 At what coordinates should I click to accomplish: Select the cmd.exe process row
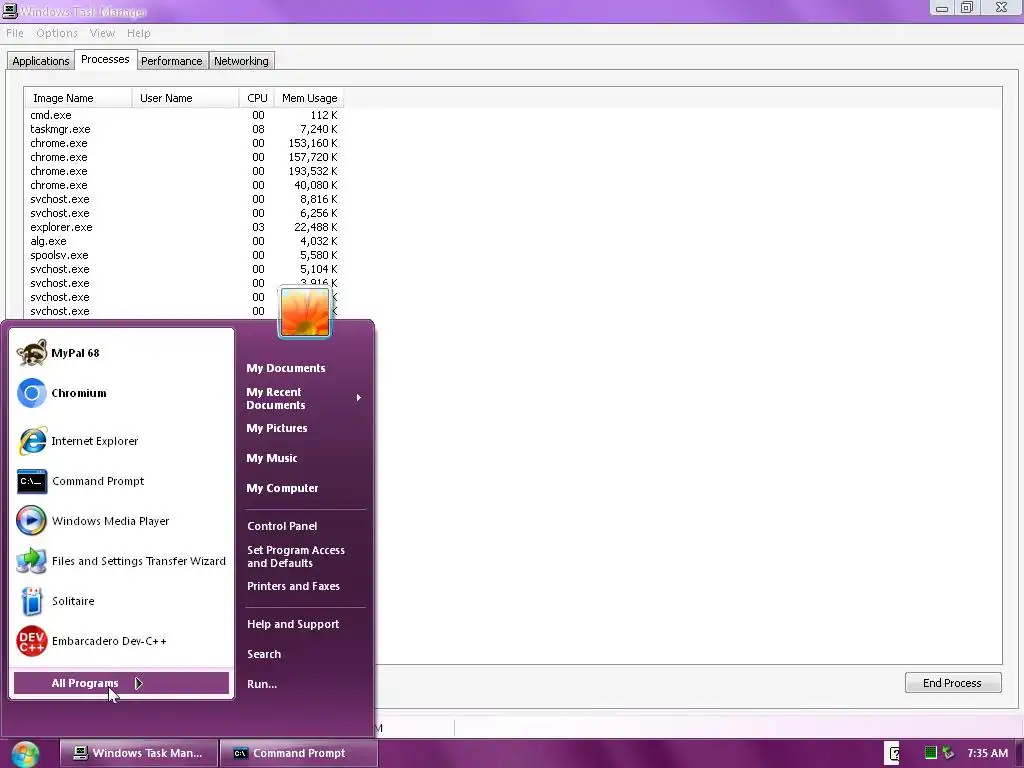click(x=184, y=116)
